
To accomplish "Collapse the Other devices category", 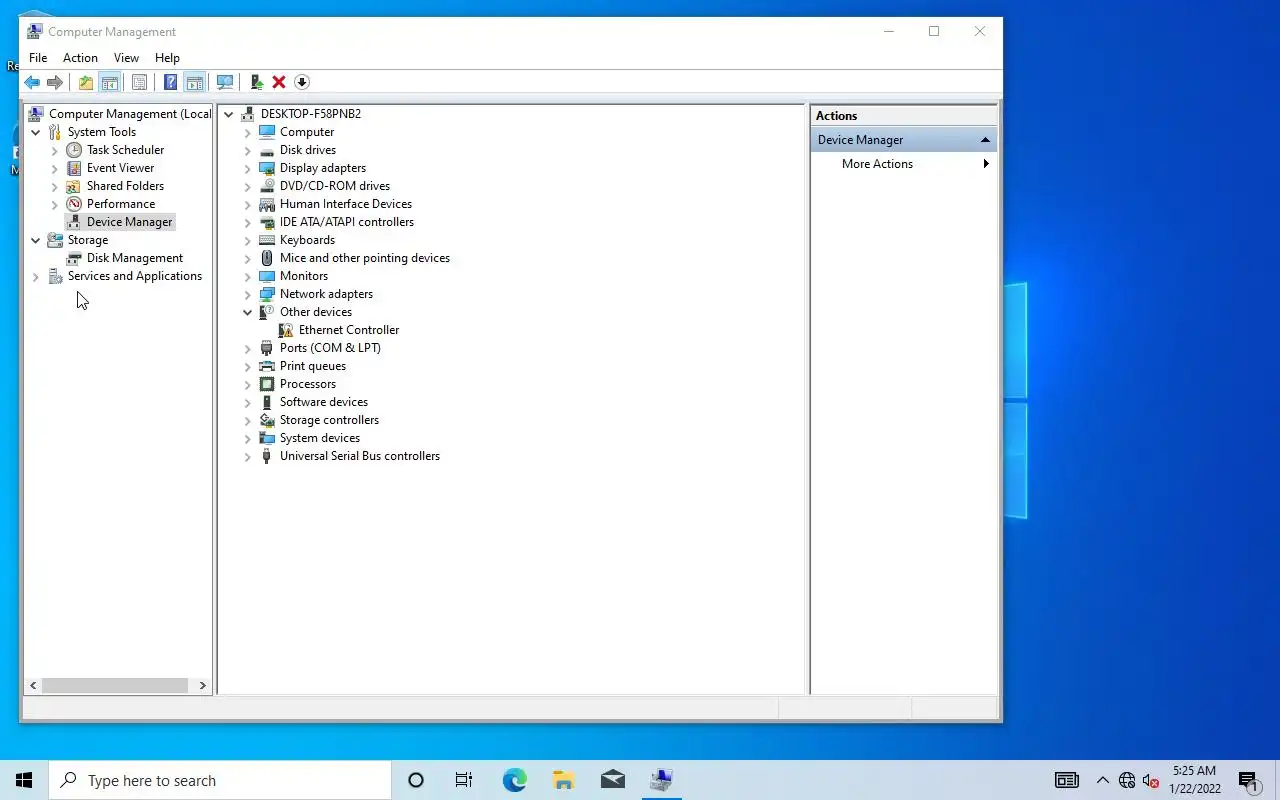I will pos(248,312).
